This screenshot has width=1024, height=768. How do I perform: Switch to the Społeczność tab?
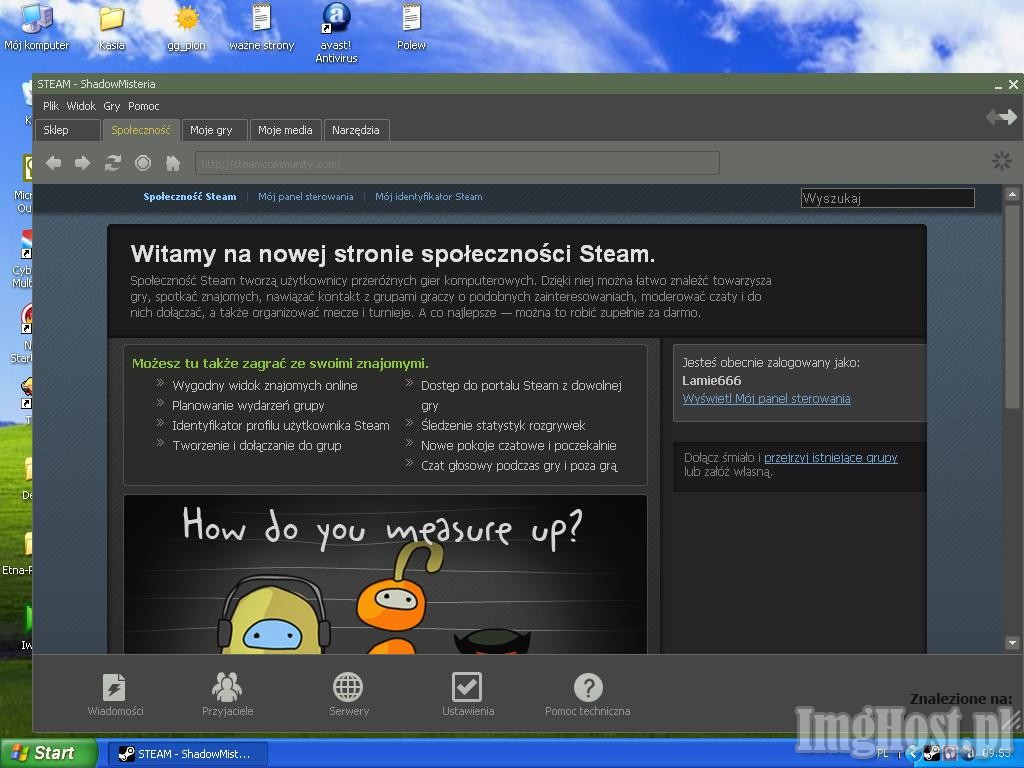click(140, 130)
